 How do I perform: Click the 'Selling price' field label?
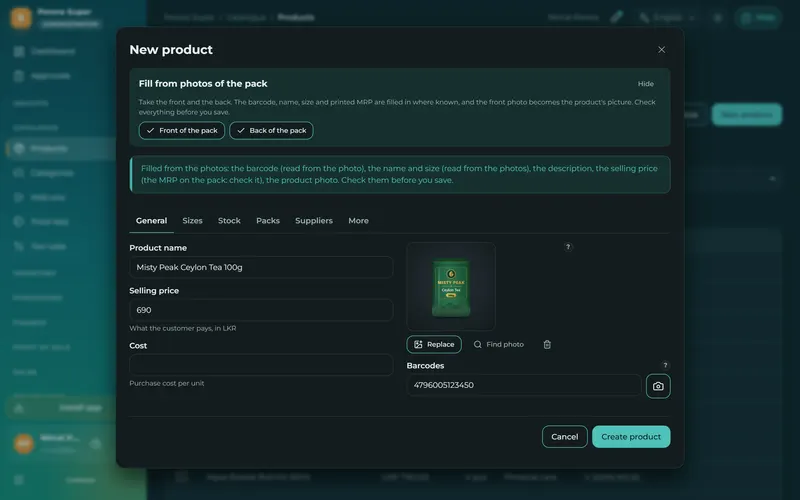[x=154, y=291]
